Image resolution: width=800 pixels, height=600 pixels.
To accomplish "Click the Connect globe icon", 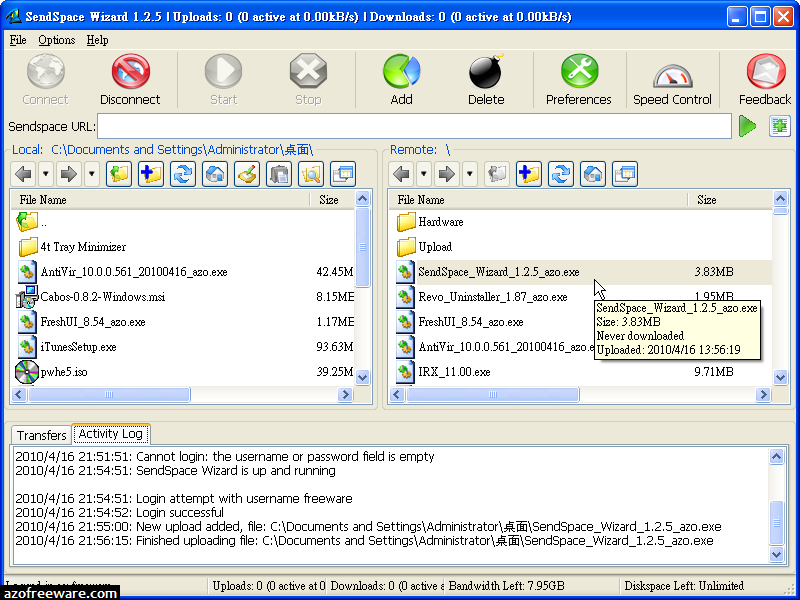I will pos(45,72).
